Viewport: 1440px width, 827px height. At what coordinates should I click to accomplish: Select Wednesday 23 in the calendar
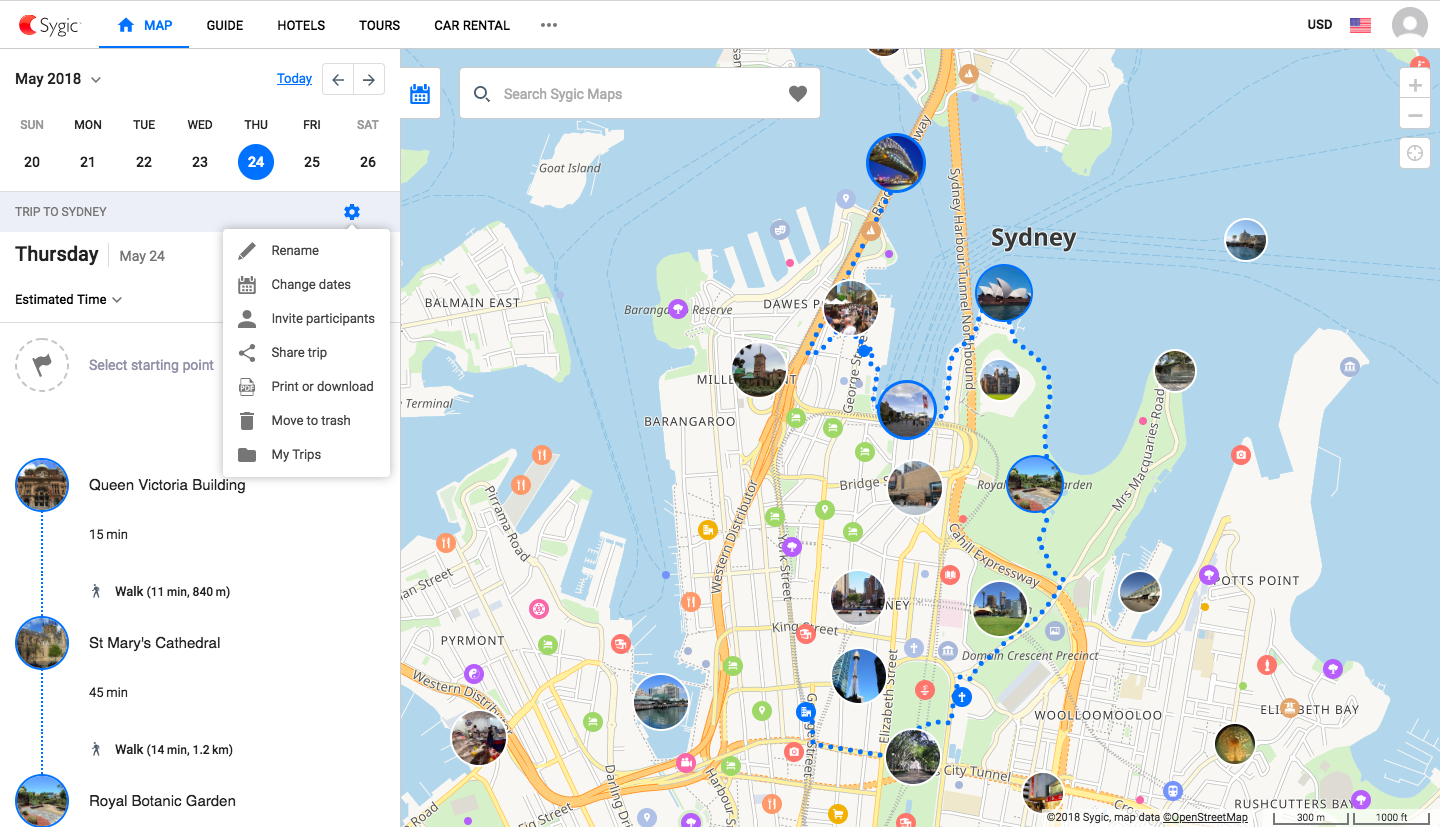tap(200, 162)
